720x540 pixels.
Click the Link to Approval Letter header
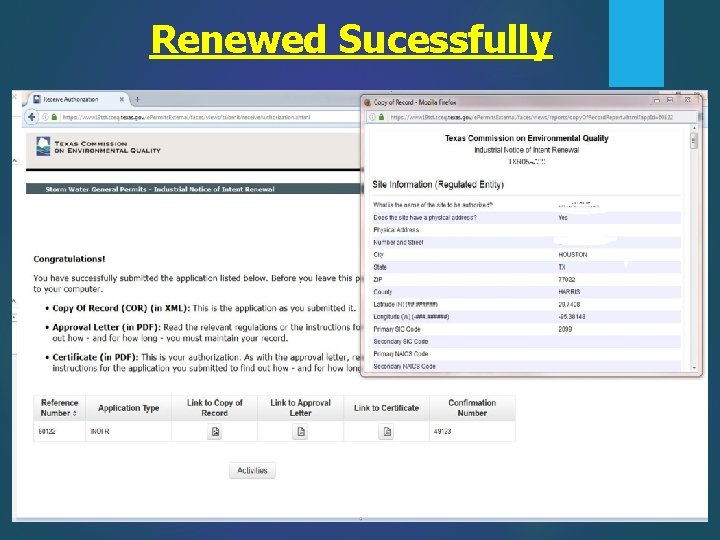point(300,408)
